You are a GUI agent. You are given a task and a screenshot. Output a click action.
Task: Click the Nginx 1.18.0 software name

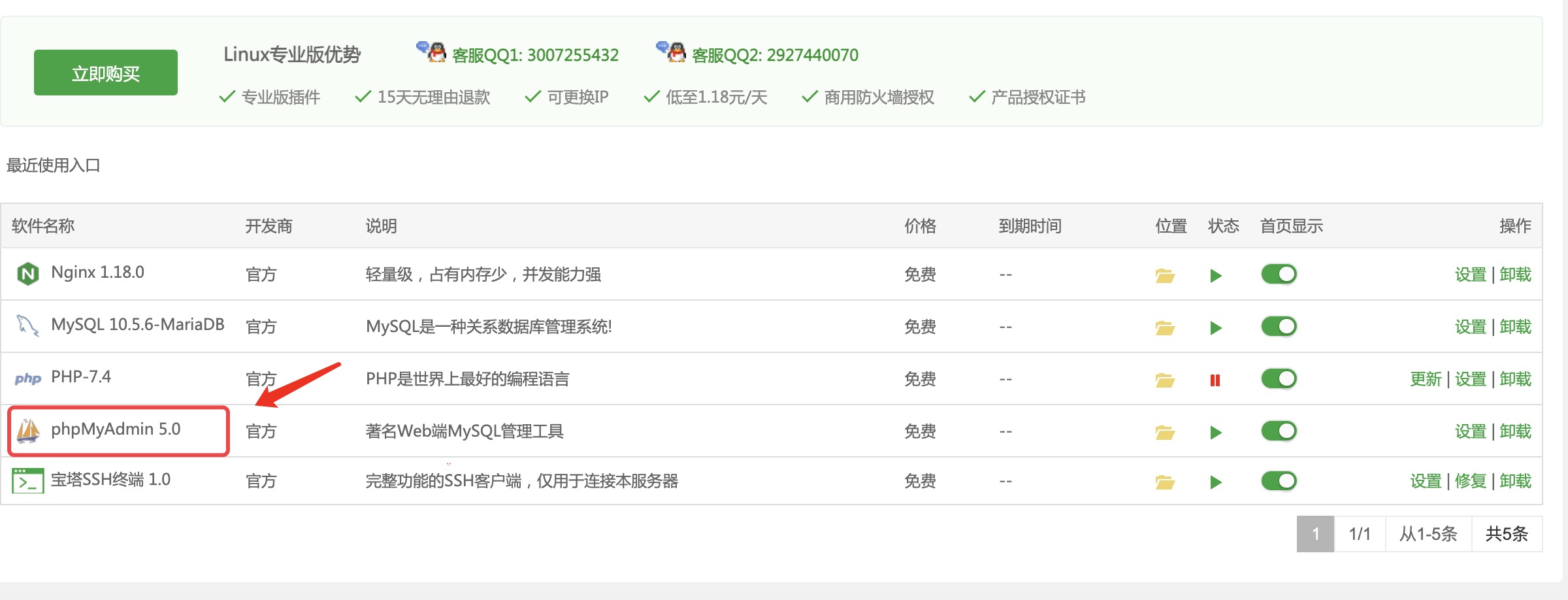(98, 272)
